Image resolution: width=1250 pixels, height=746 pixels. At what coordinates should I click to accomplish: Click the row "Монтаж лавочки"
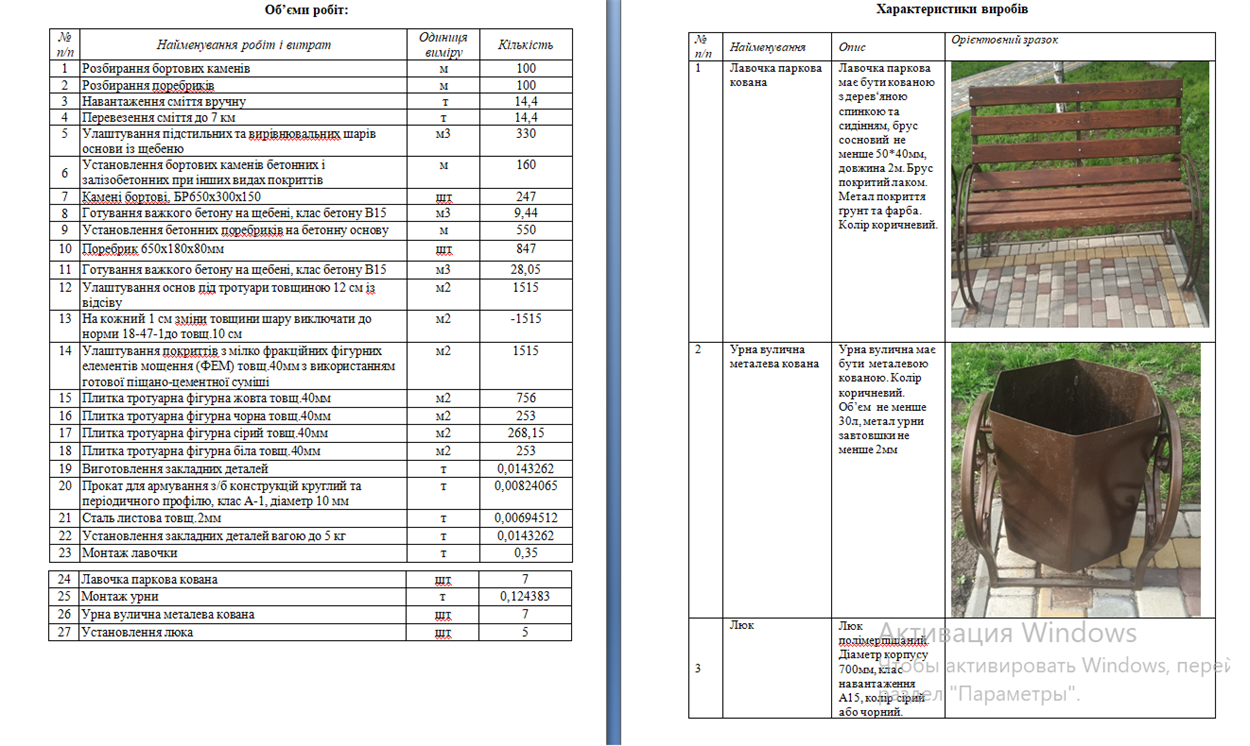pyautogui.click(x=310, y=553)
